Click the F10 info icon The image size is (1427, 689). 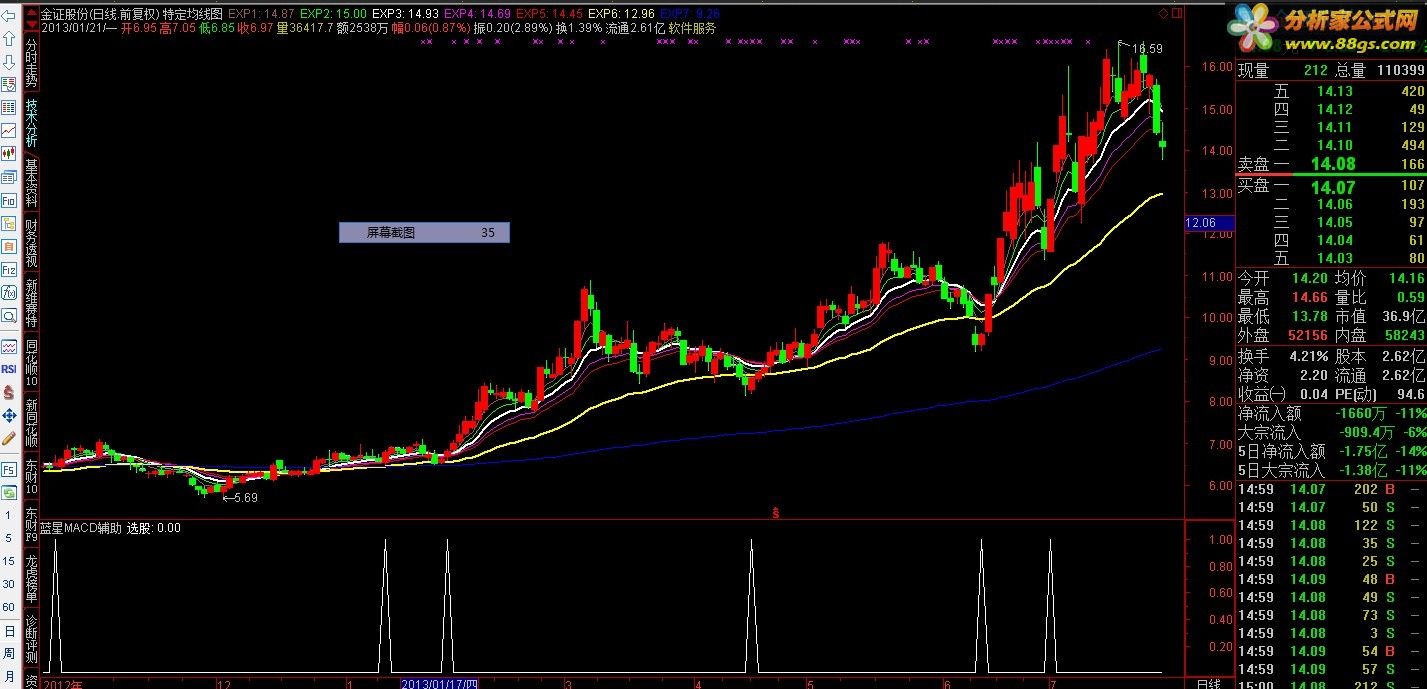[x=8, y=200]
